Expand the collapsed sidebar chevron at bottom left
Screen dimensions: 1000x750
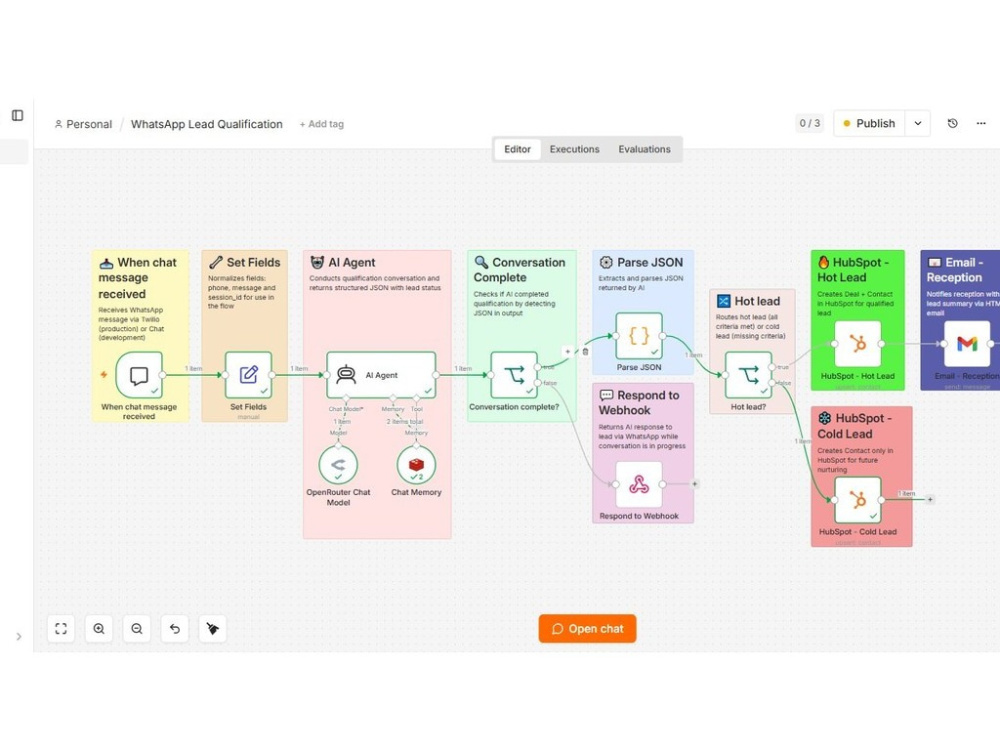tap(18, 636)
